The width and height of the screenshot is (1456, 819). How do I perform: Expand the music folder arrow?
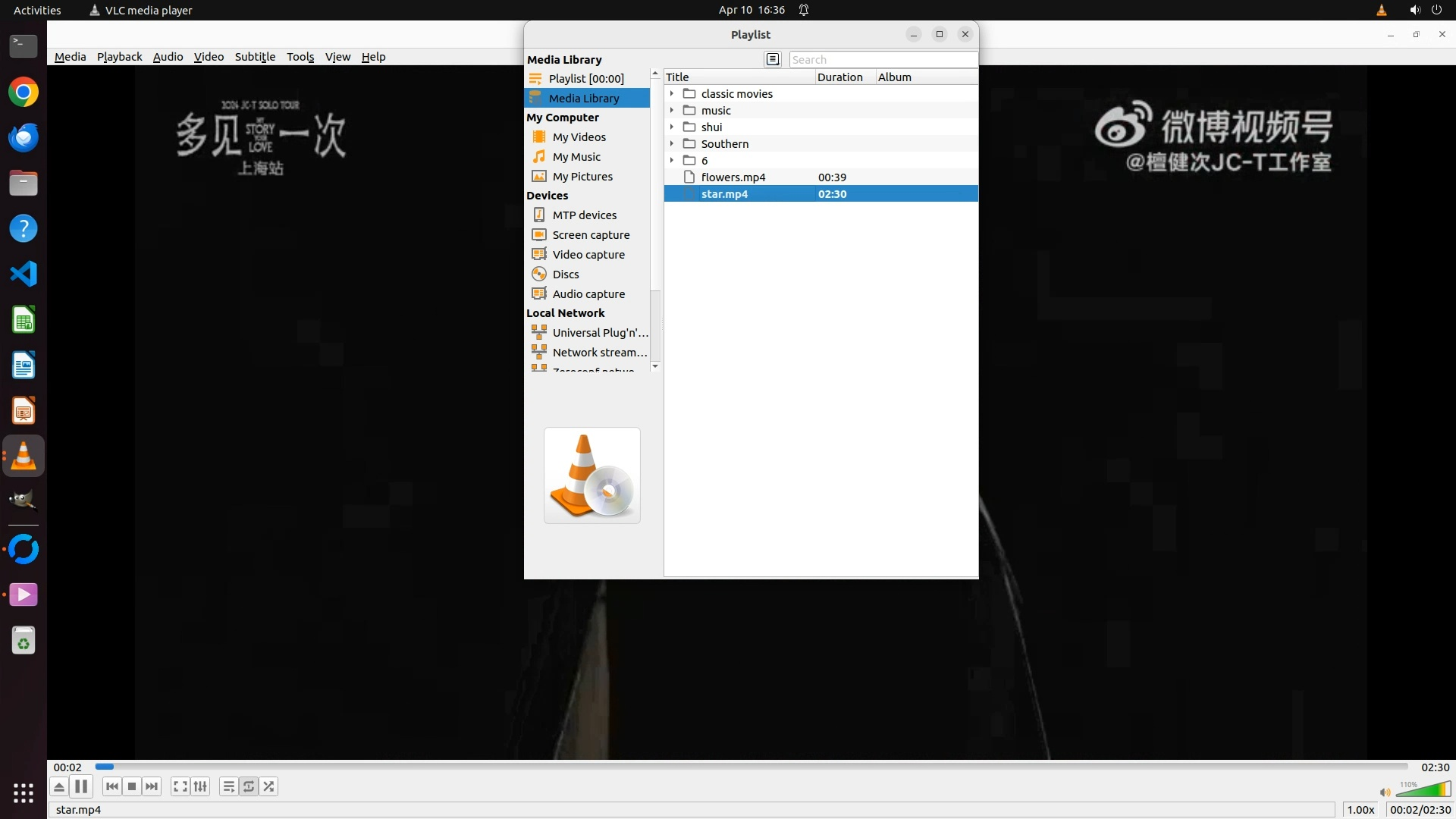point(672,110)
